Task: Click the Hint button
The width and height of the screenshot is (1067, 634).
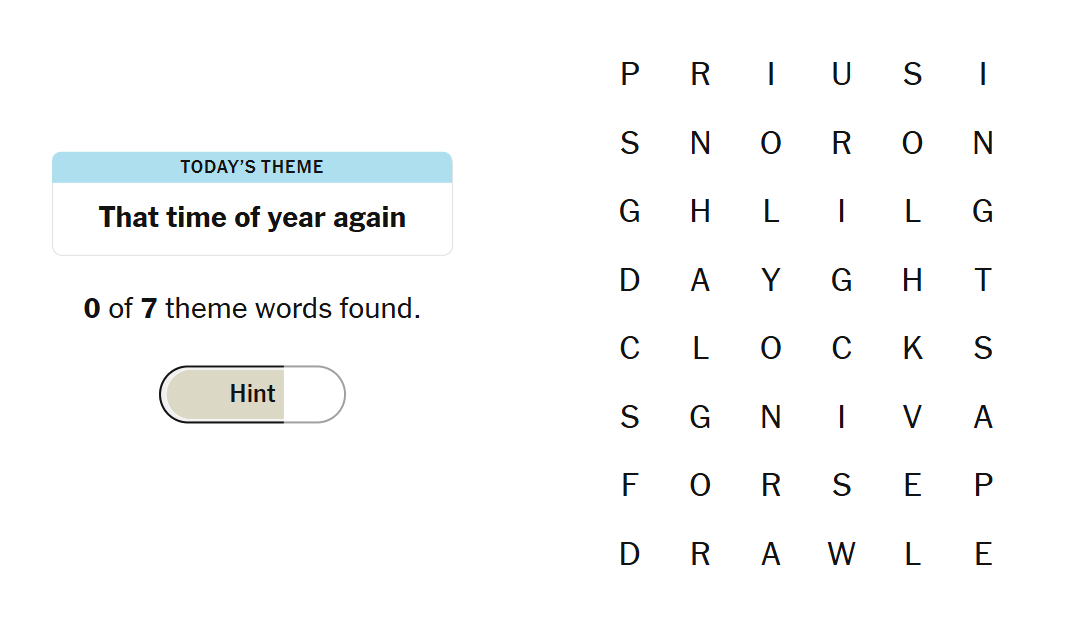Action: pos(252,394)
